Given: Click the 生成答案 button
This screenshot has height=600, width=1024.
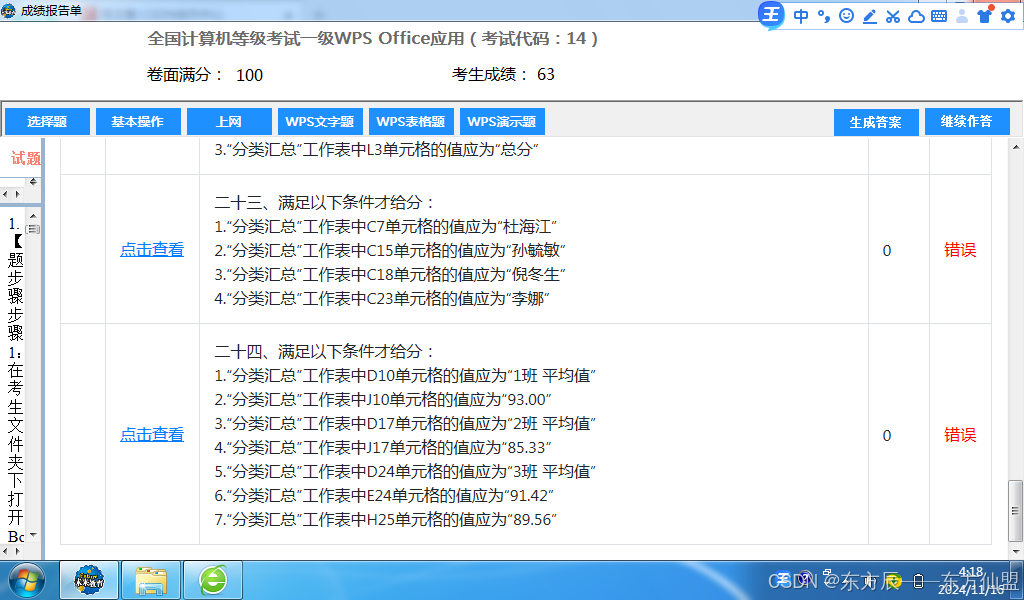Looking at the screenshot, I should point(876,122).
